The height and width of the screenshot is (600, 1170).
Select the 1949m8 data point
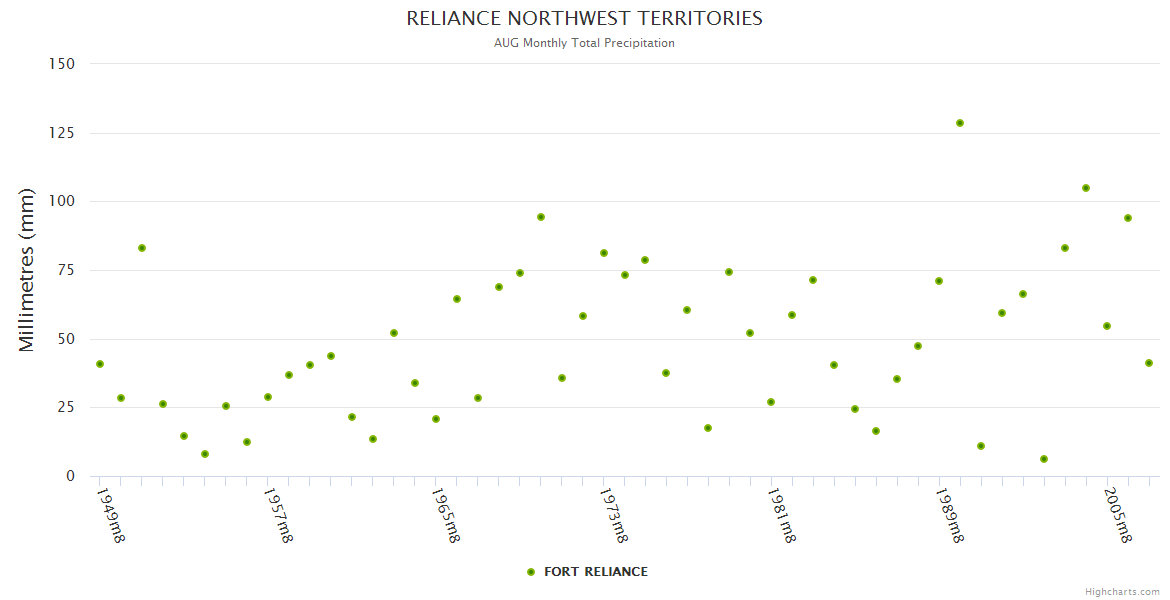pos(100,364)
